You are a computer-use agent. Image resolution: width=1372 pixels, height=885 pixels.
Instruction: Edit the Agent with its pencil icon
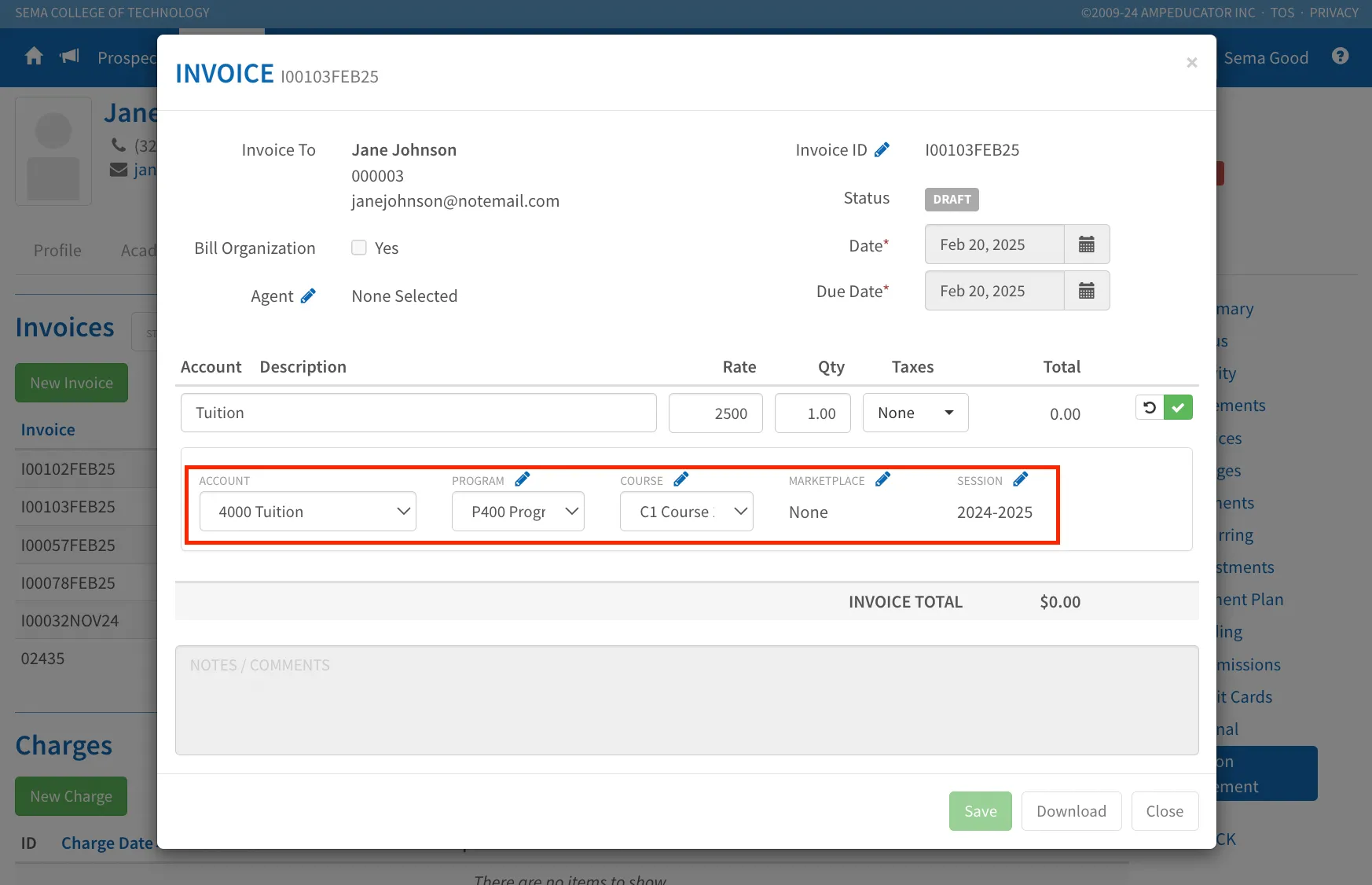(x=308, y=296)
